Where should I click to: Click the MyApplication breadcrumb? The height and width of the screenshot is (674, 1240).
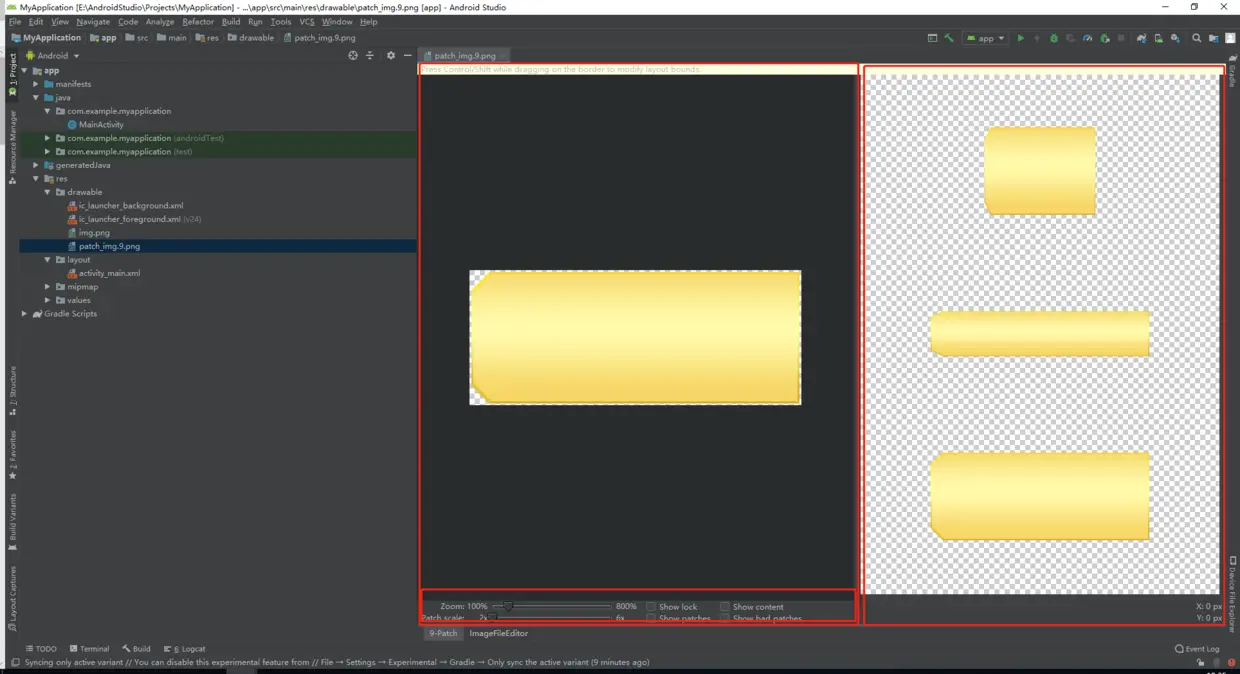pos(46,38)
